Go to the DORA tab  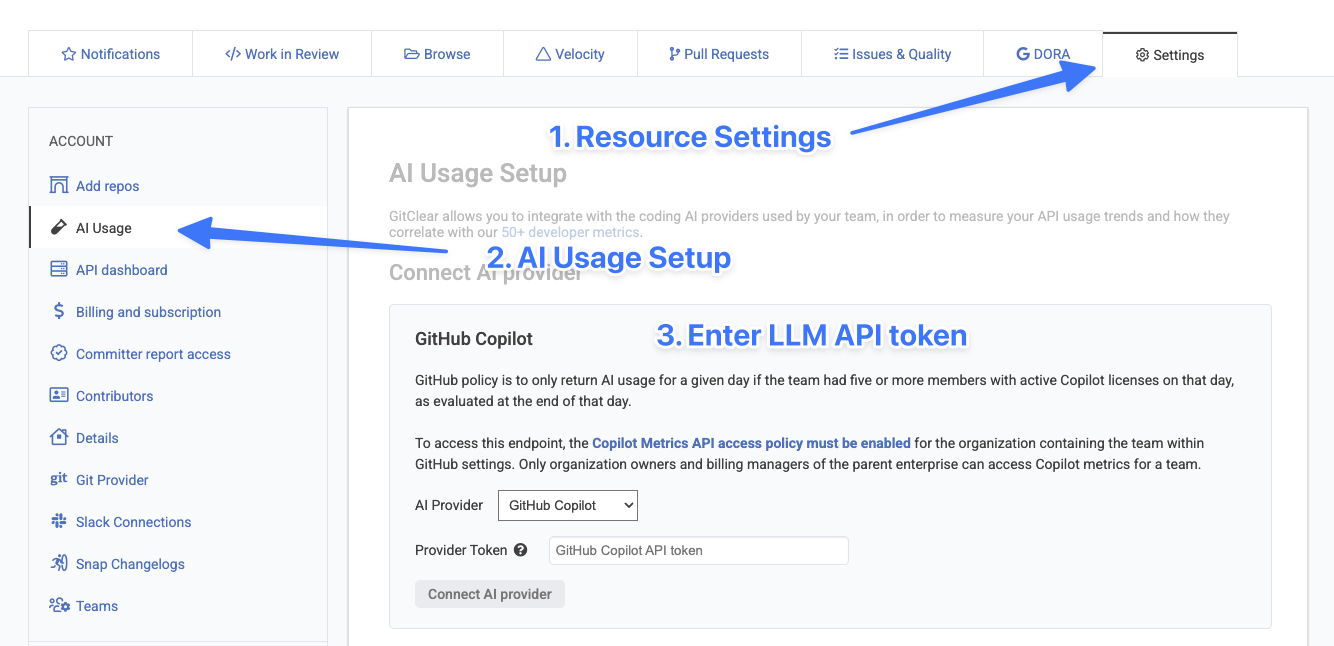1043,54
